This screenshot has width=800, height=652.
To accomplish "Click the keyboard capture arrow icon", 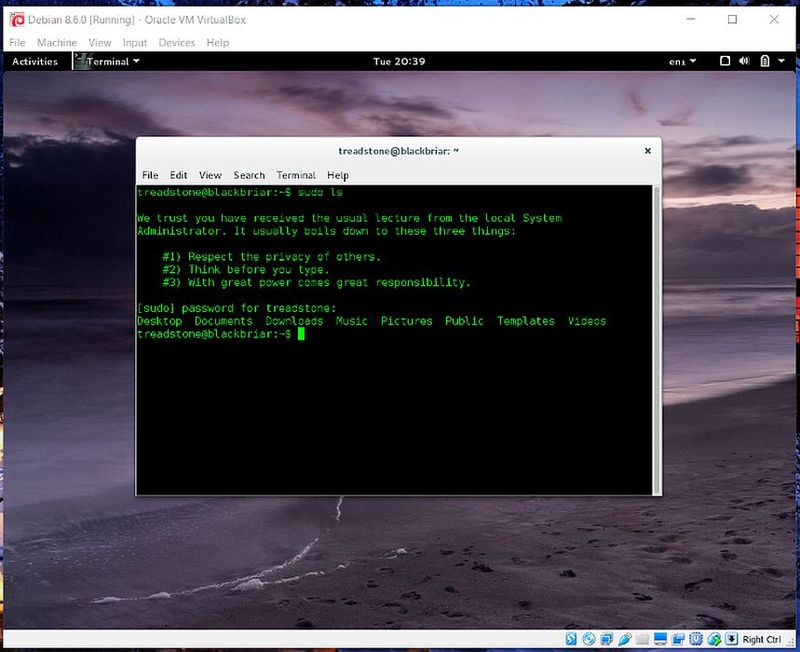I will pos(731,639).
